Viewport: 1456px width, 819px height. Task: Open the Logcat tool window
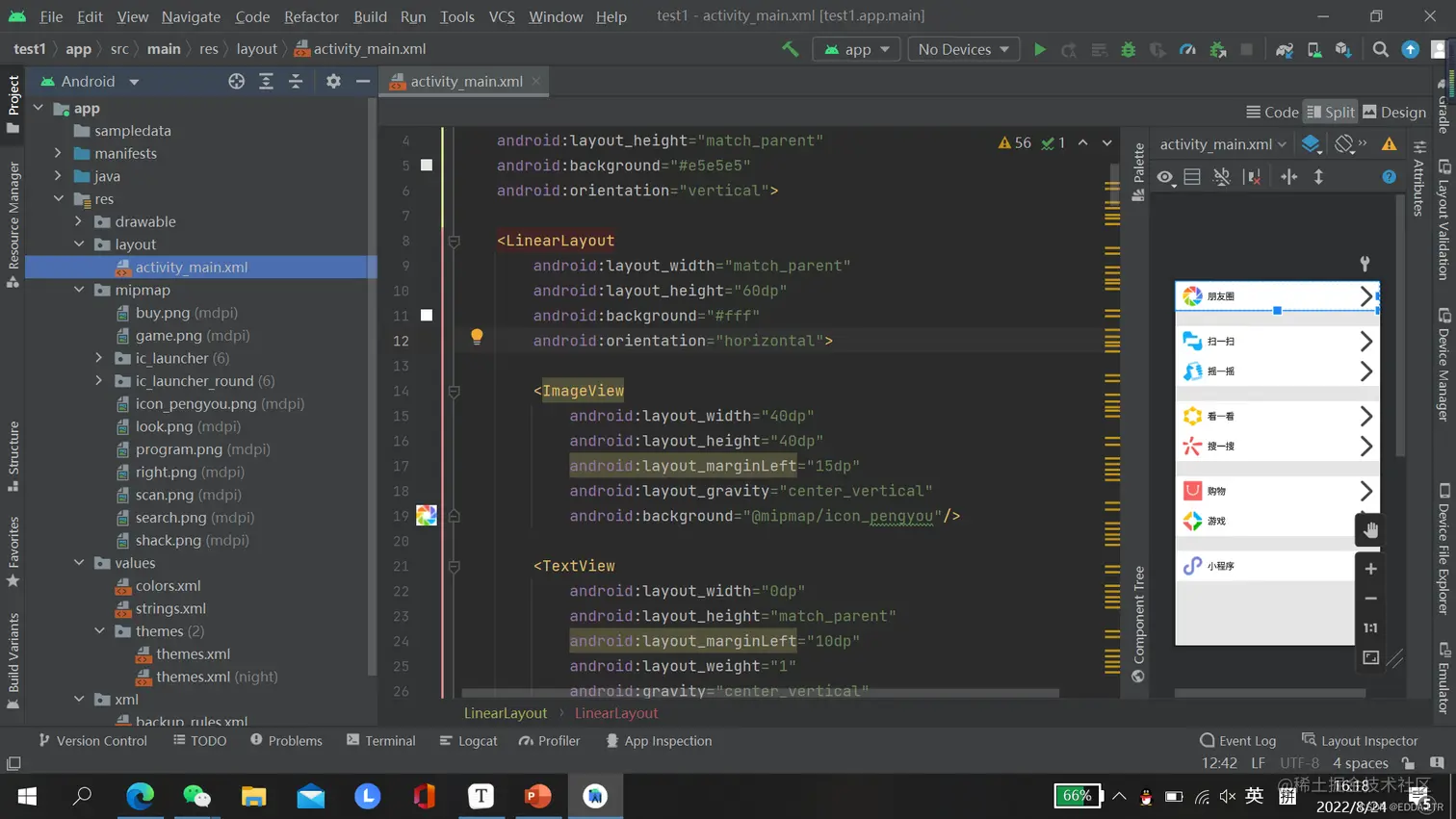[468, 741]
